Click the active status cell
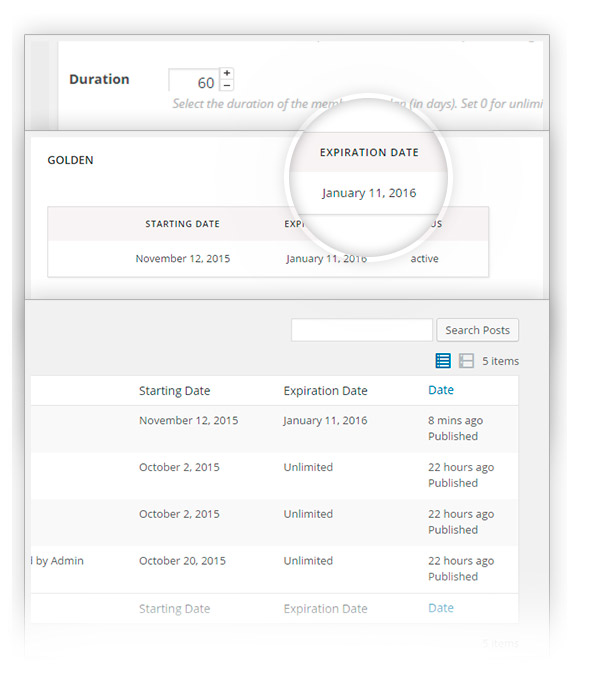Image resolution: width=602 pixels, height=689 pixels. tap(424, 258)
